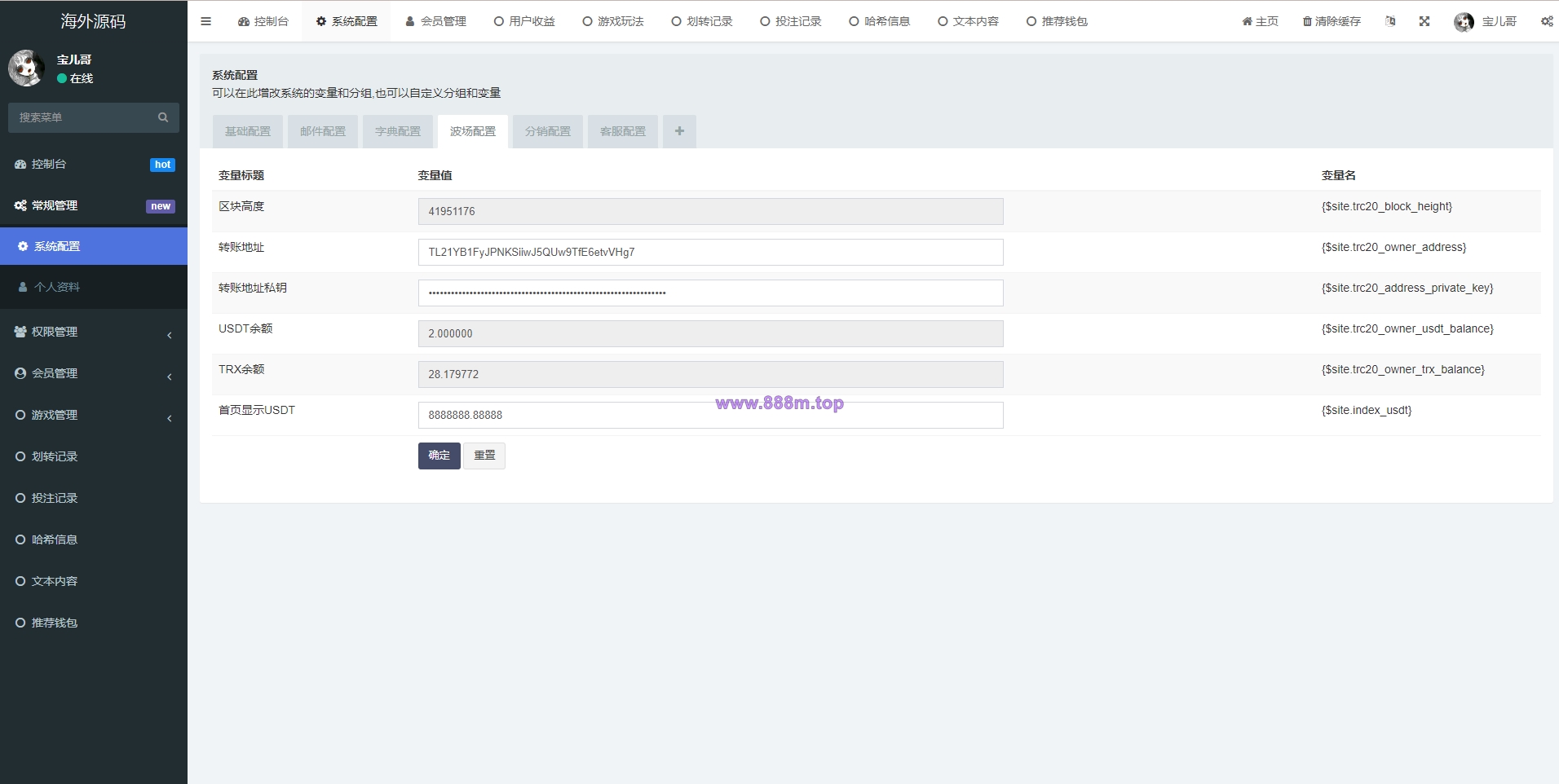Open the language switch icon in top bar

1390,21
